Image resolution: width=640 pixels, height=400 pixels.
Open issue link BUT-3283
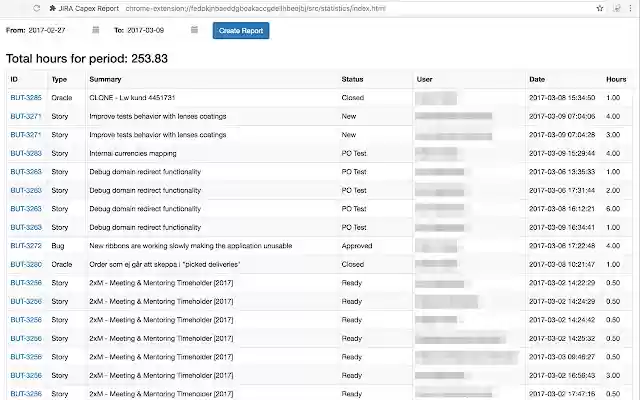[26, 153]
